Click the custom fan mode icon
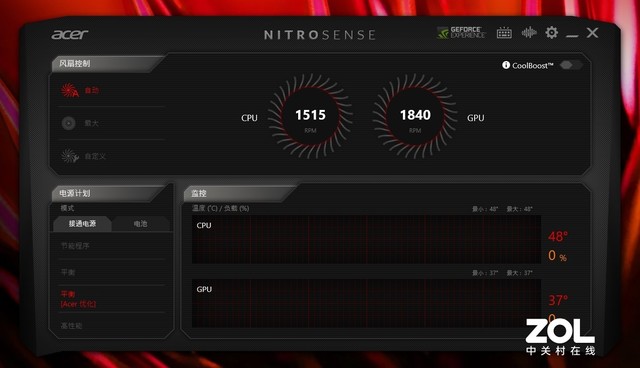Image resolution: width=640 pixels, height=368 pixels. [x=69, y=156]
